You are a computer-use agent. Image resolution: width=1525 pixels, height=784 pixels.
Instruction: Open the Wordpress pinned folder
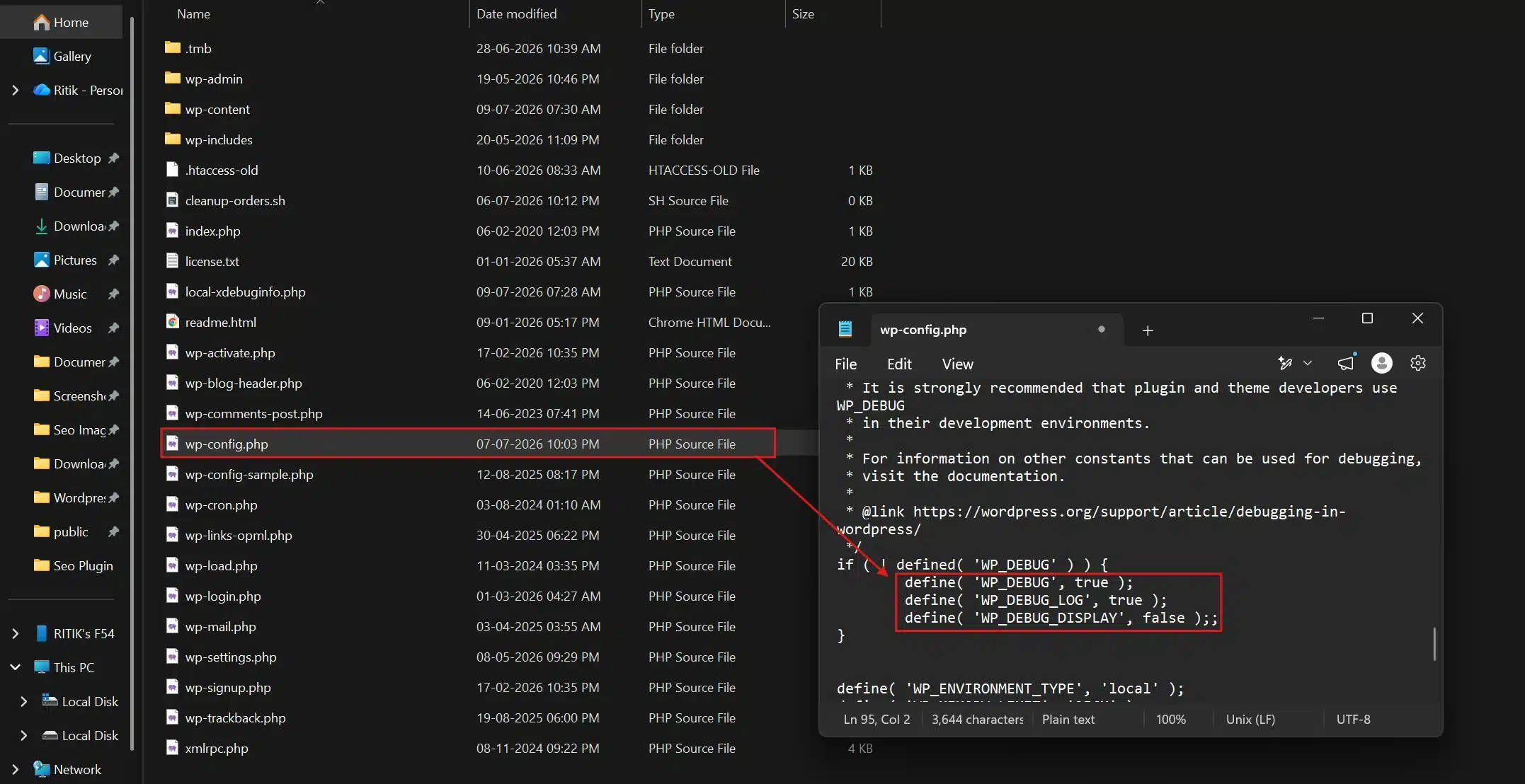(x=69, y=498)
